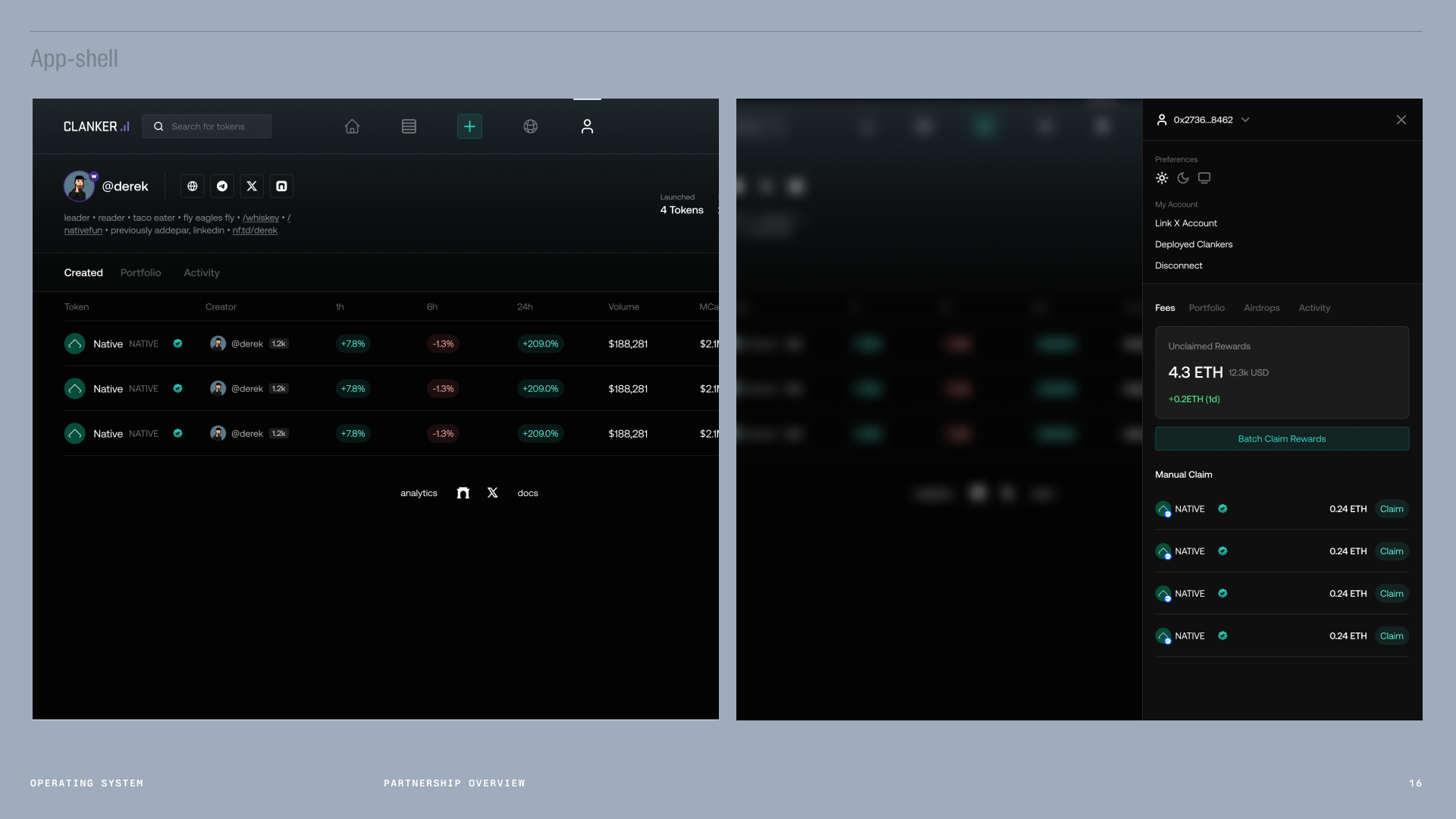The image size is (1456, 819).
Task: Click the Token column header
Action: click(x=77, y=307)
